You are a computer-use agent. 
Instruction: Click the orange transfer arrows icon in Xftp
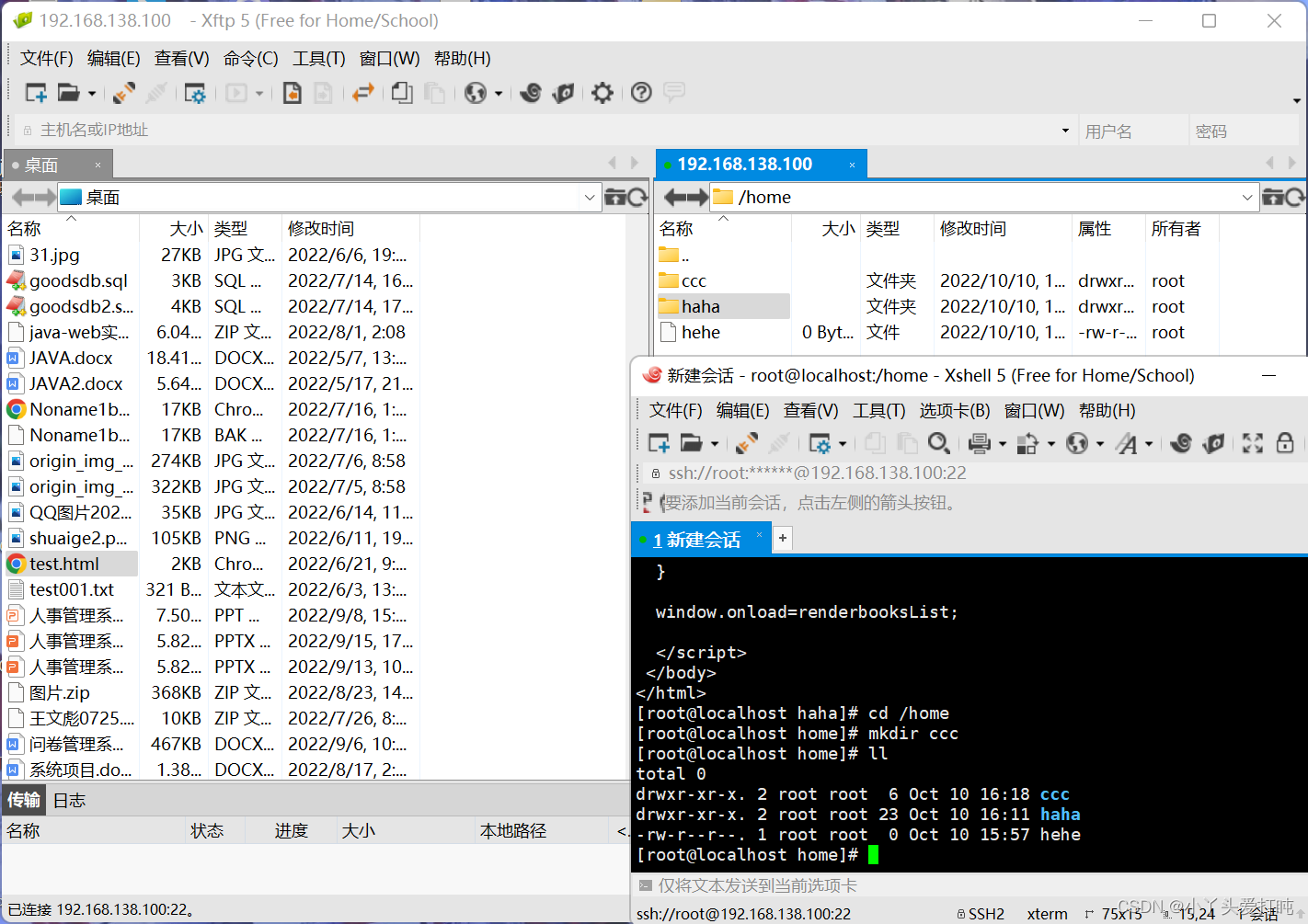click(x=362, y=93)
